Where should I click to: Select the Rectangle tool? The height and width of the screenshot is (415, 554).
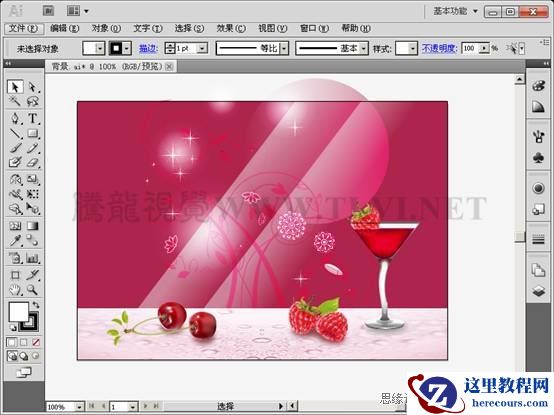33,133
